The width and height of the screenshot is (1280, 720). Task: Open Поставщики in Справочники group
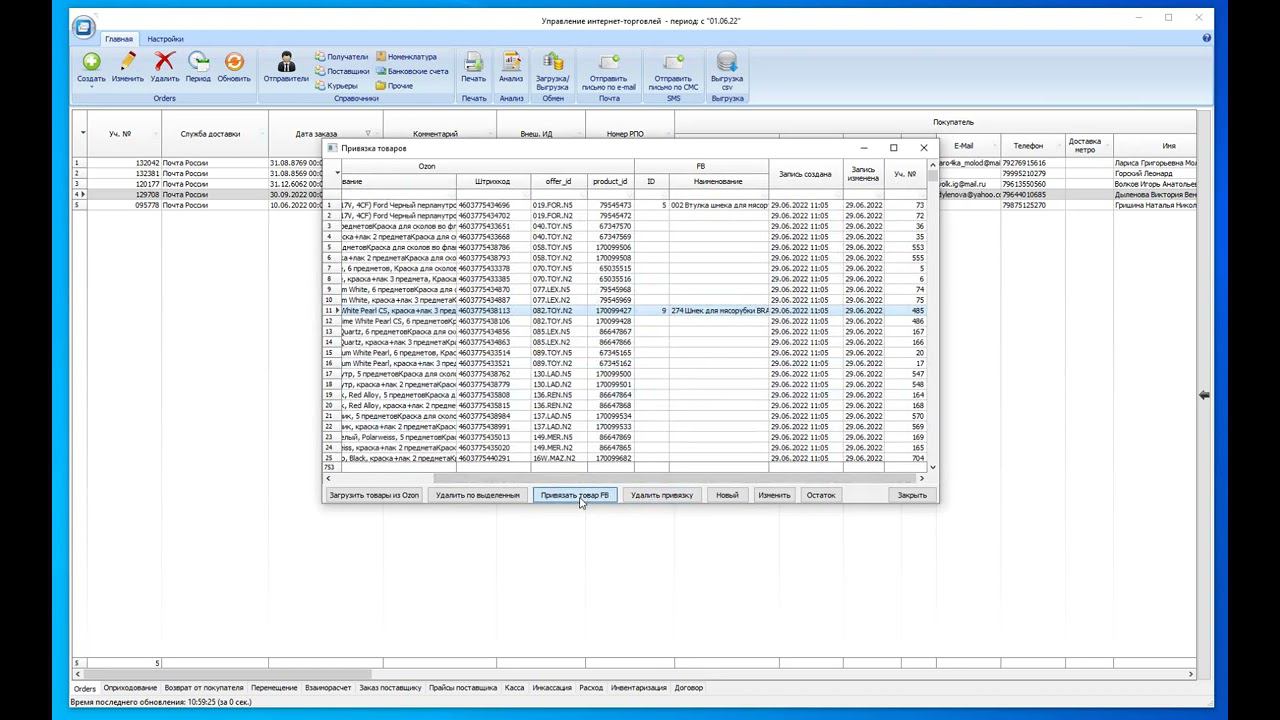(x=342, y=71)
